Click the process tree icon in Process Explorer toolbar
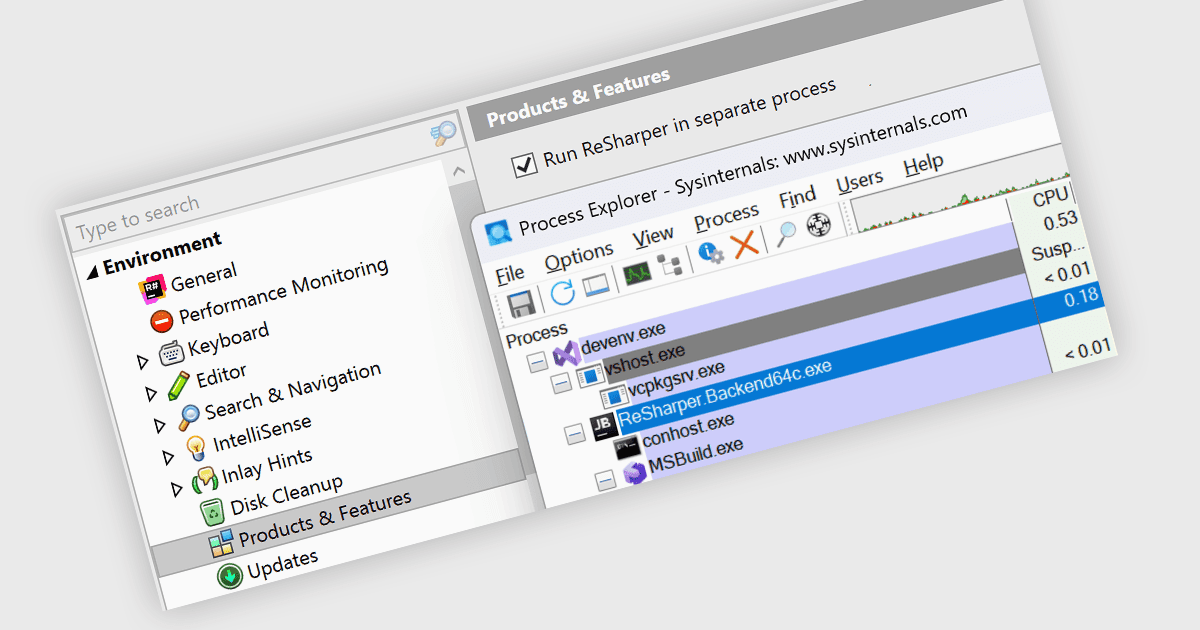The width and height of the screenshot is (1200, 630). (x=669, y=264)
